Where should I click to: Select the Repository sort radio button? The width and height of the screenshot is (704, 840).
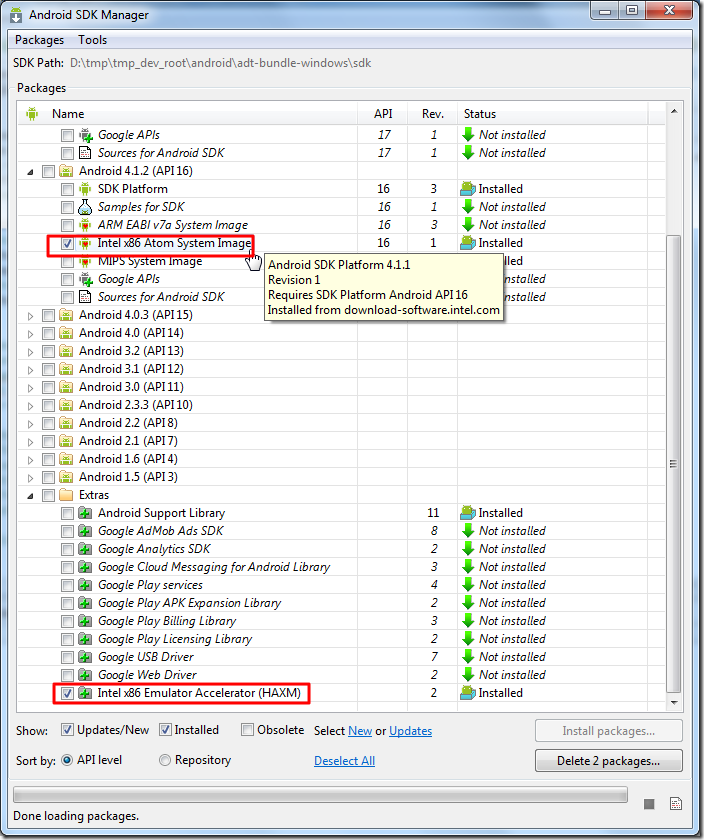click(x=165, y=760)
